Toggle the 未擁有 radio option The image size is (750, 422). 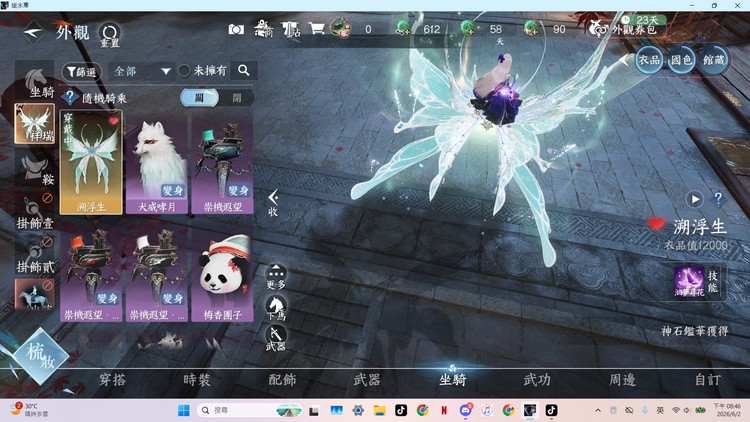[x=184, y=71]
